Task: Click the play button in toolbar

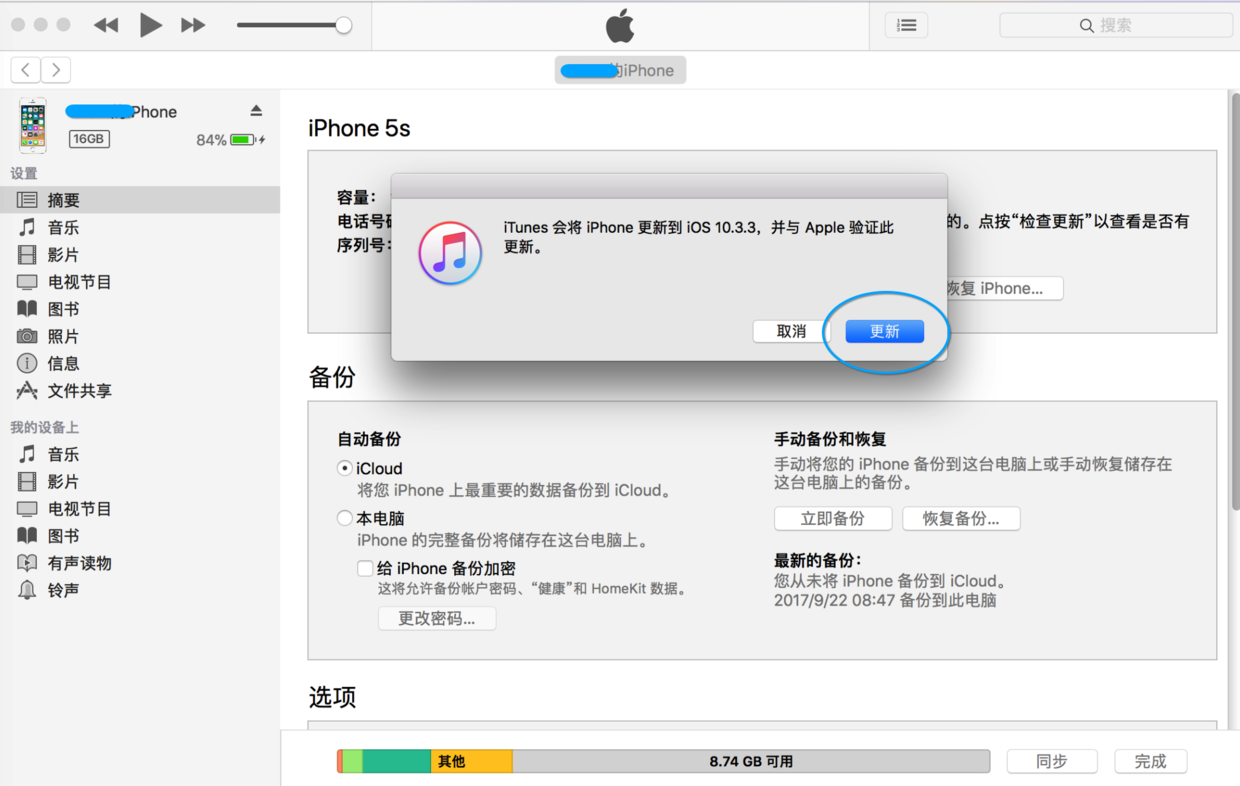Action: coord(150,25)
